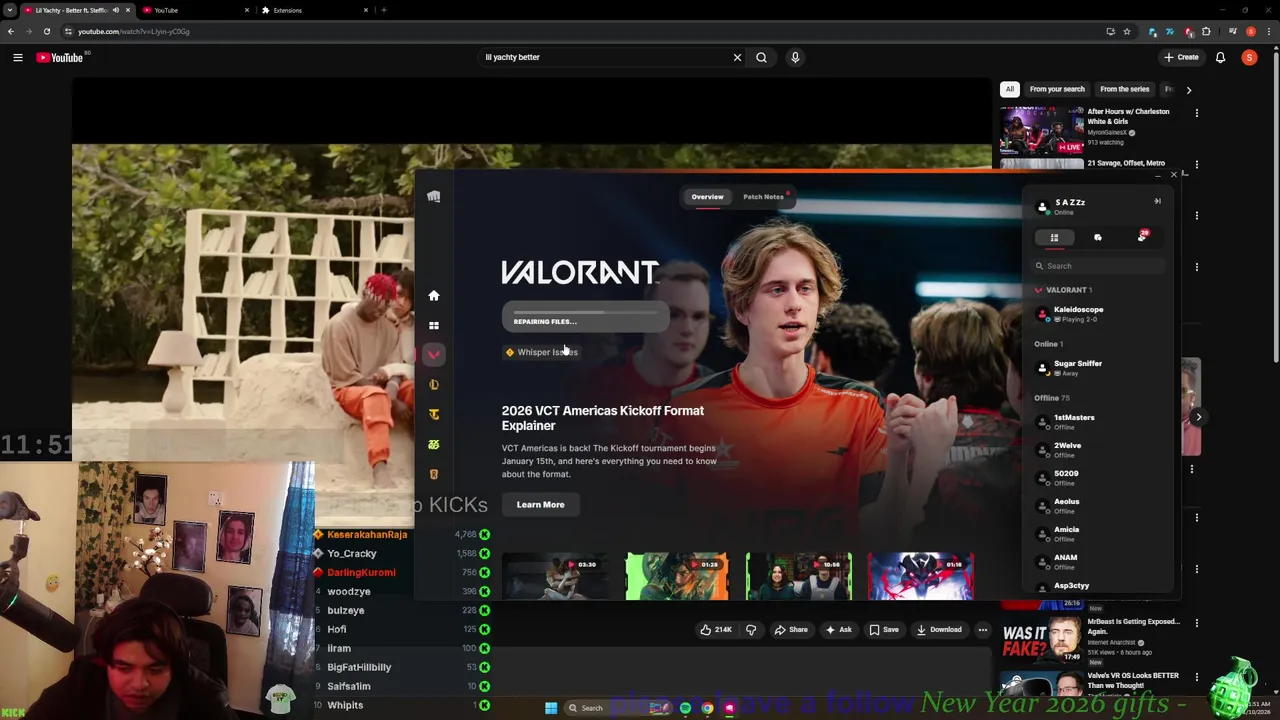Collapse the Offline friends group
The height and width of the screenshot is (720, 1280).
[x=1051, y=398]
